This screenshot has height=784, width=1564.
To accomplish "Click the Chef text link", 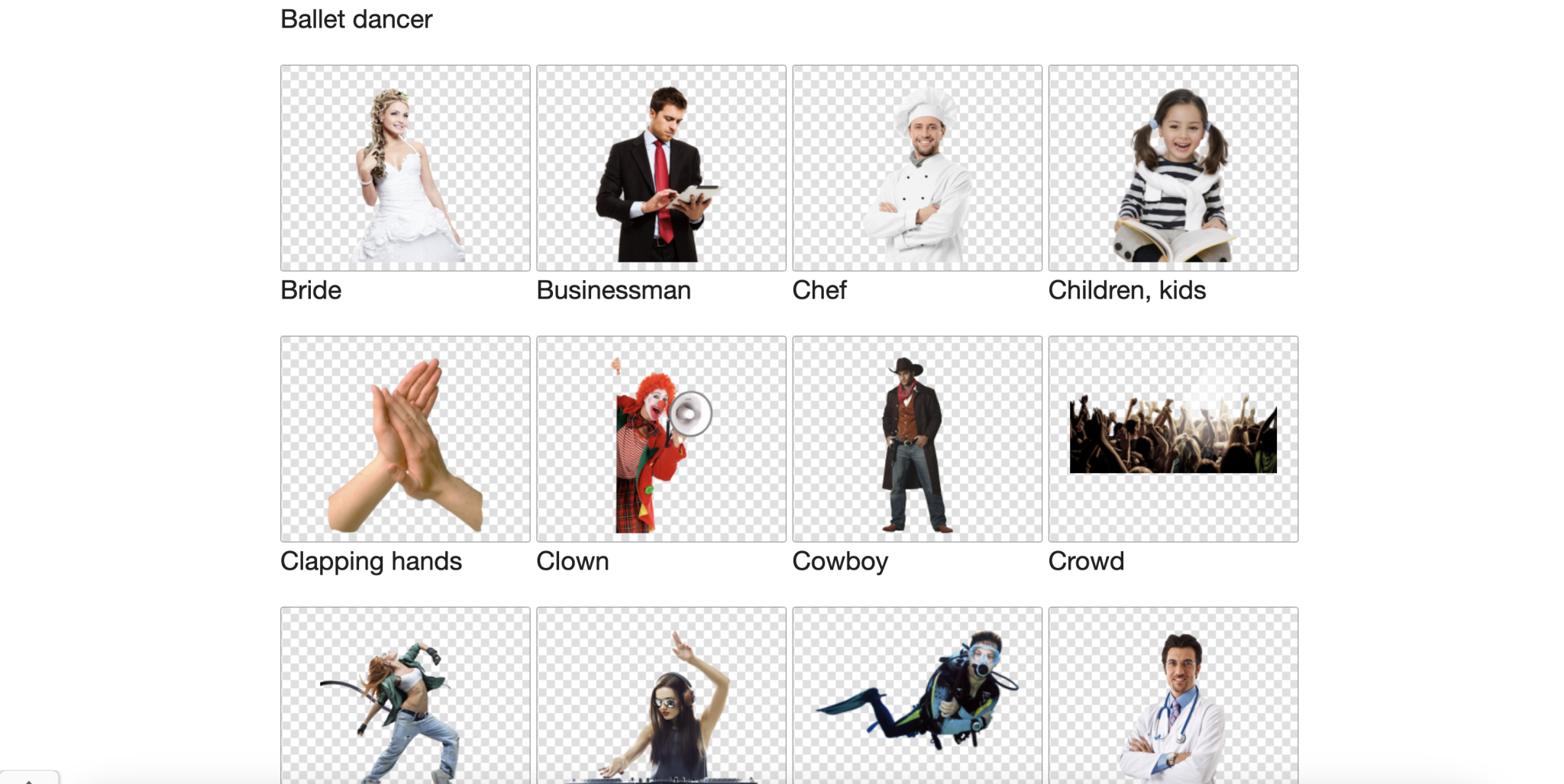I will pos(819,290).
